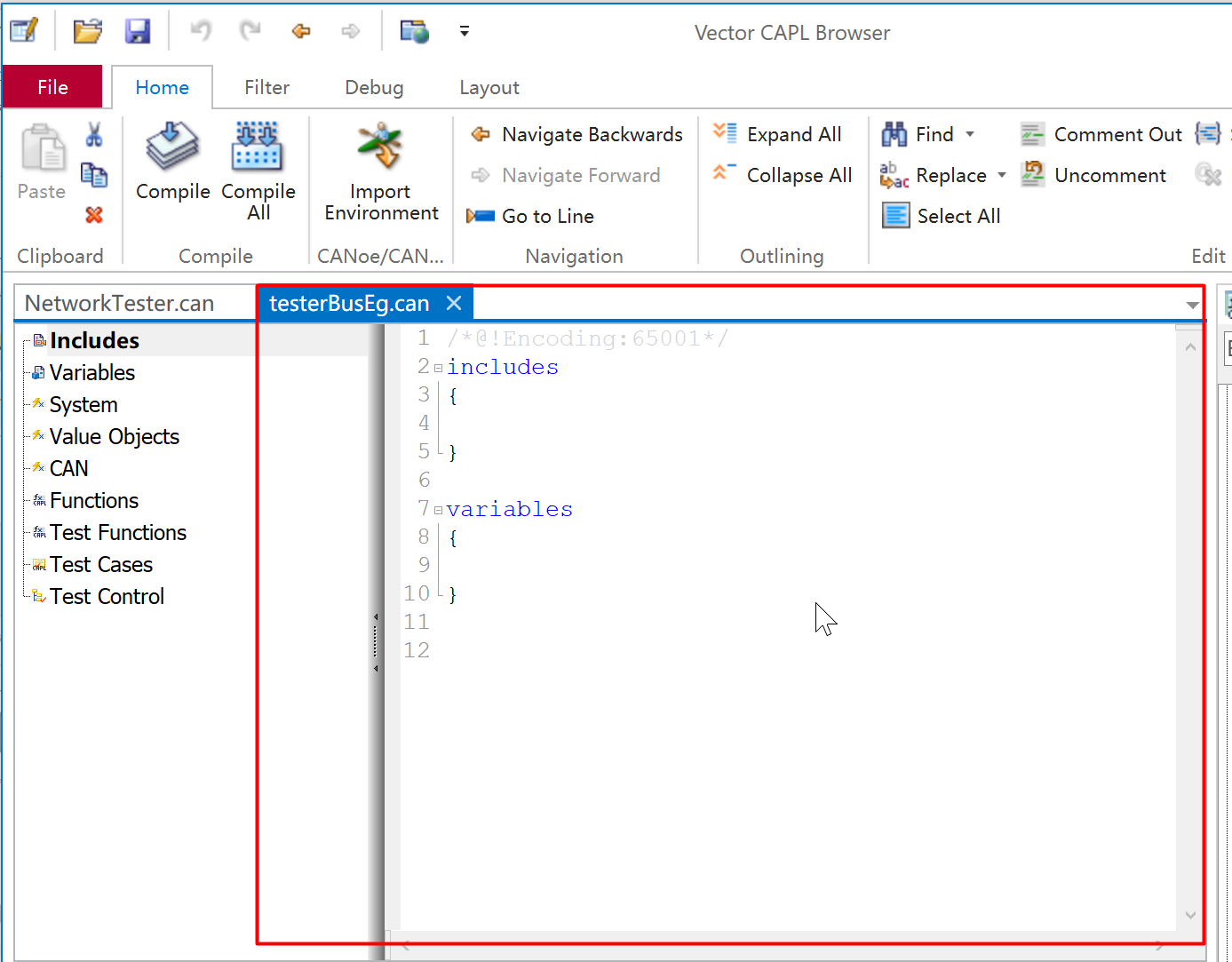Image resolution: width=1232 pixels, height=962 pixels.
Task: Collapse the includes block fold marker
Action: (x=438, y=368)
